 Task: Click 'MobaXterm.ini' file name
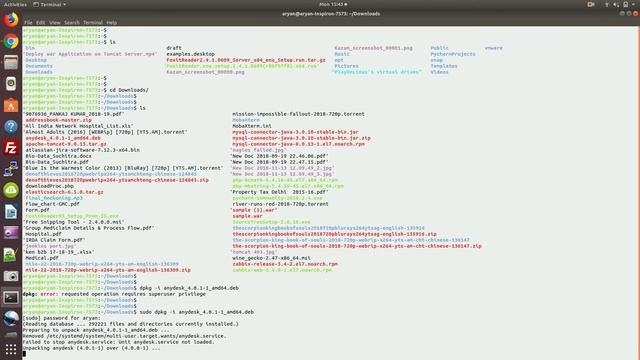click(252, 126)
